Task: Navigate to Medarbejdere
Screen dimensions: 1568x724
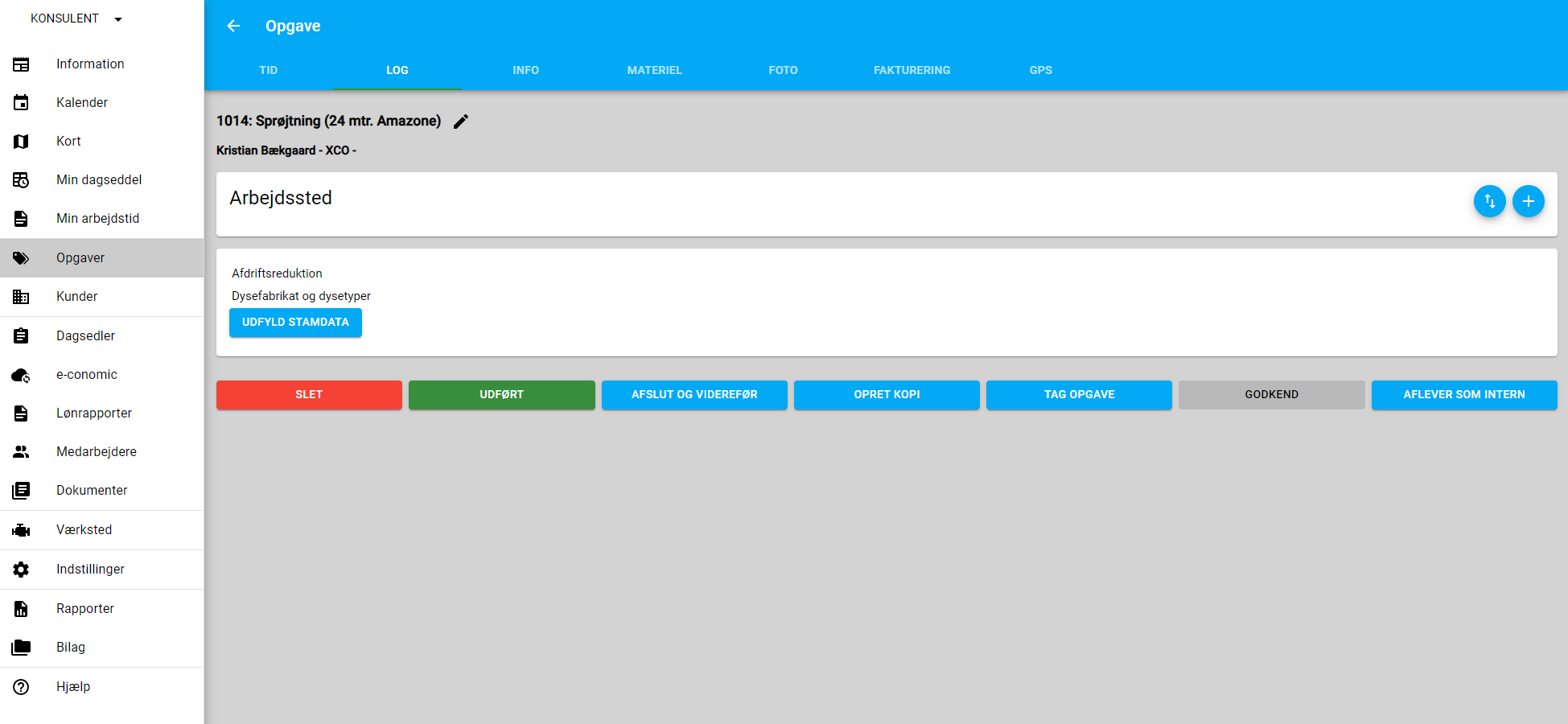Action: [x=101, y=452]
